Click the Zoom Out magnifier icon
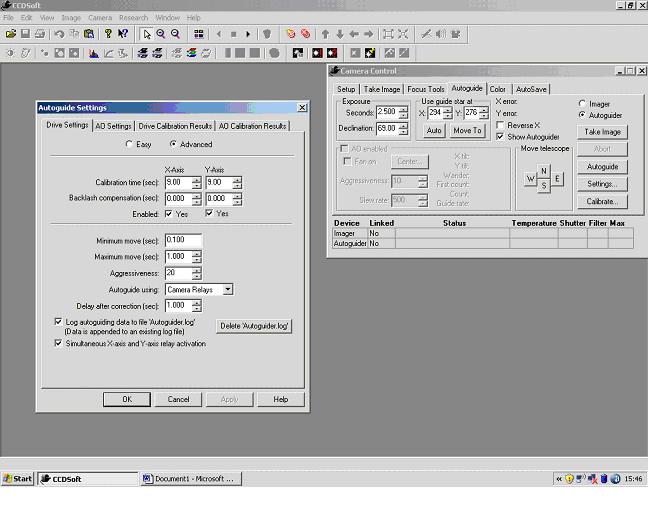Image resolution: width=648 pixels, height=512 pixels. click(176, 34)
